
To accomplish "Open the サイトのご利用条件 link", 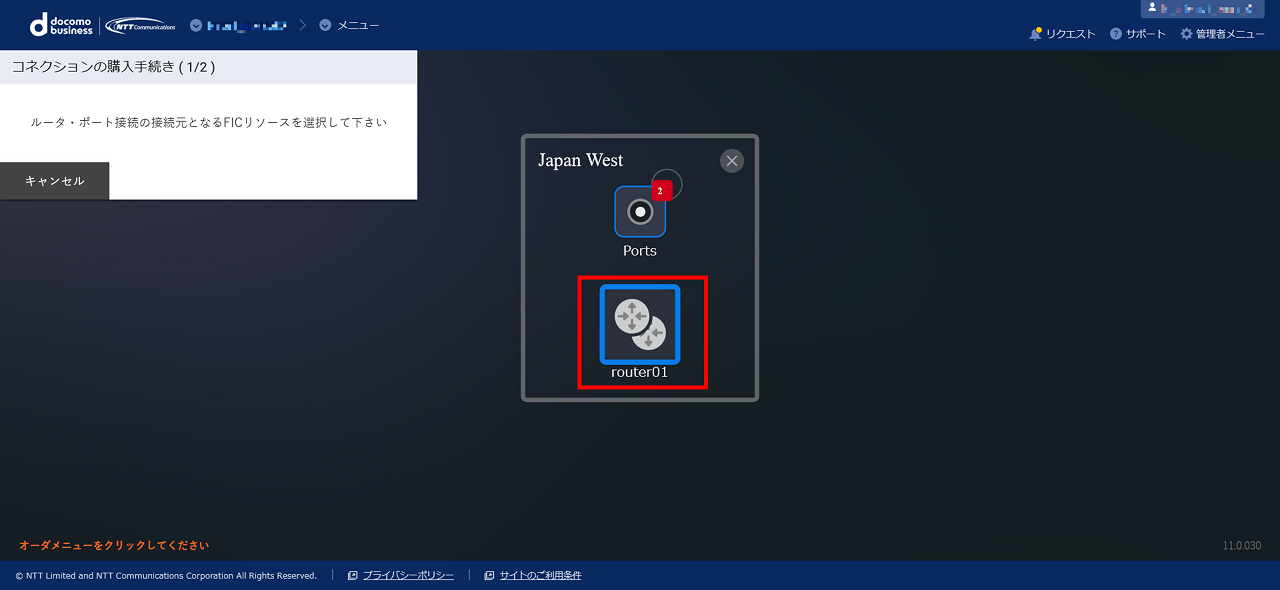I will [x=540, y=575].
